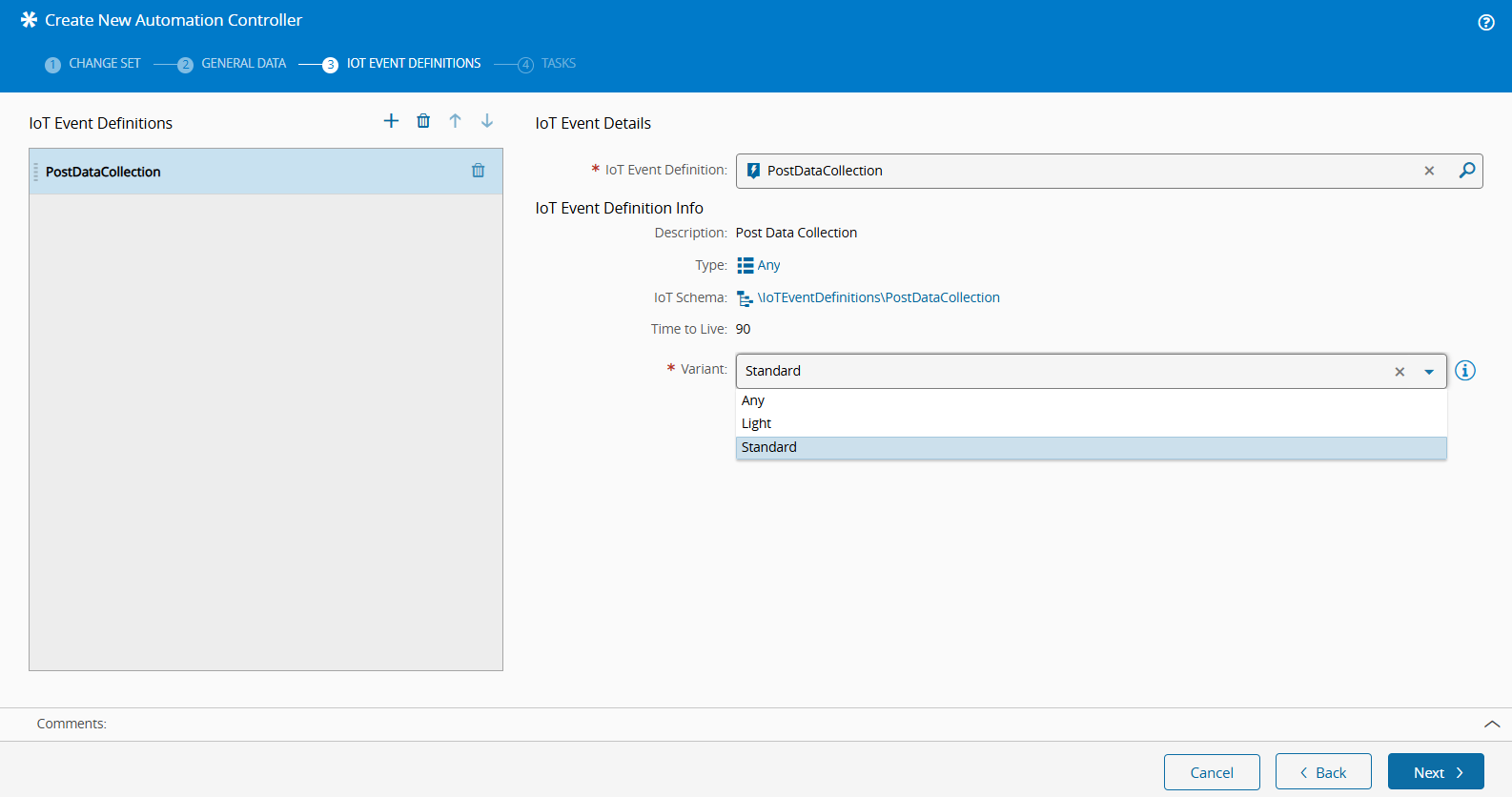The image size is (1512, 797).
Task: Choose the Light variant option
Action: [x=757, y=423]
